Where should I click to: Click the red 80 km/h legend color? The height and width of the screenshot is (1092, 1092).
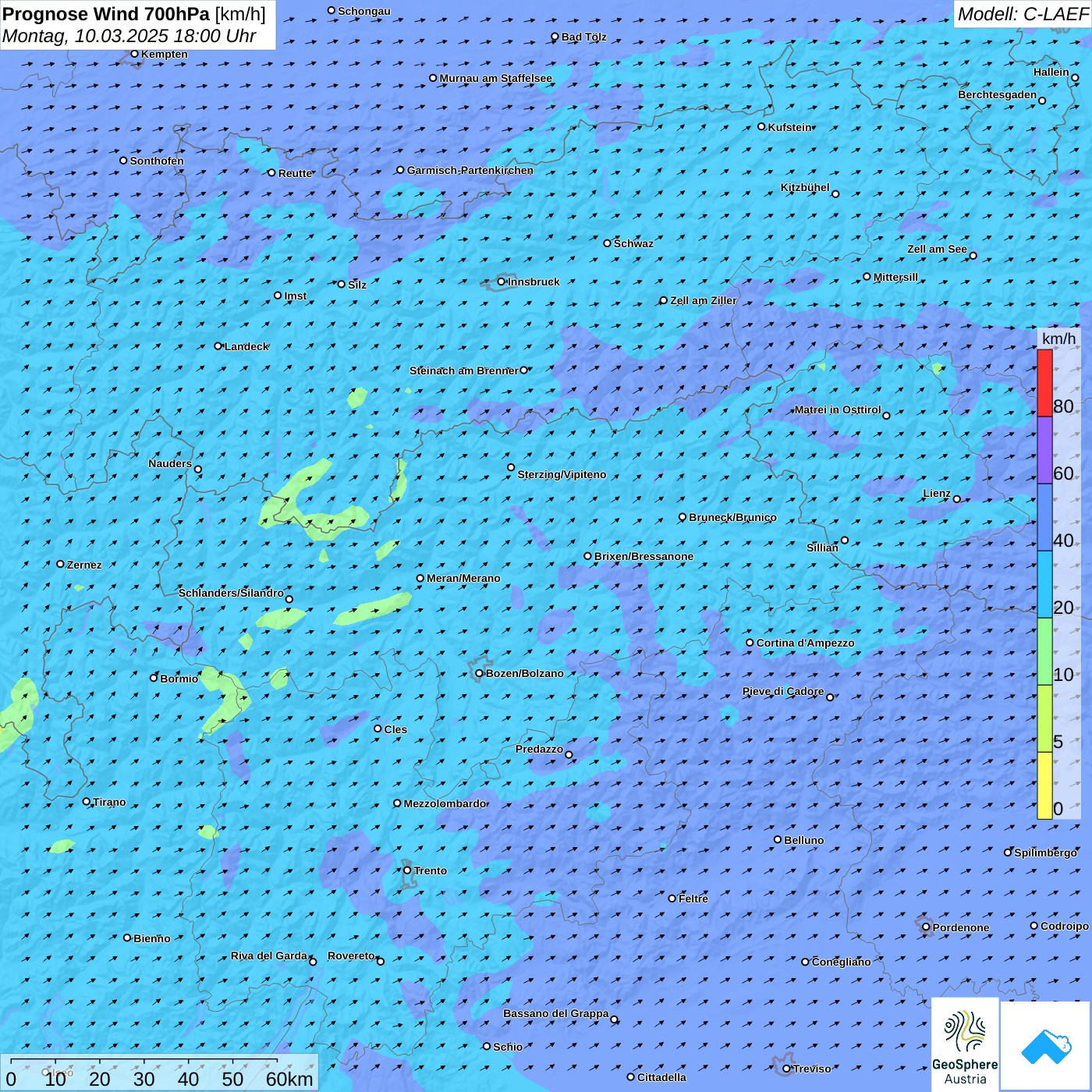point(1044,383)
